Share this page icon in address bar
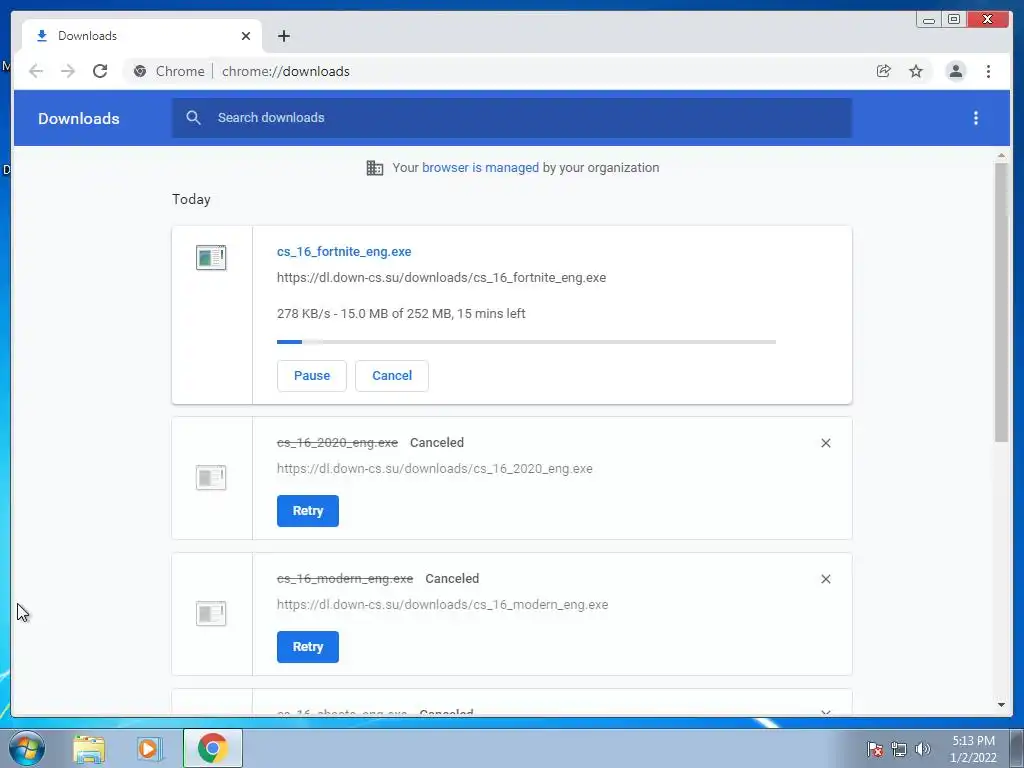The width and height of the screenshot is (1024, 768). (884, 71)
